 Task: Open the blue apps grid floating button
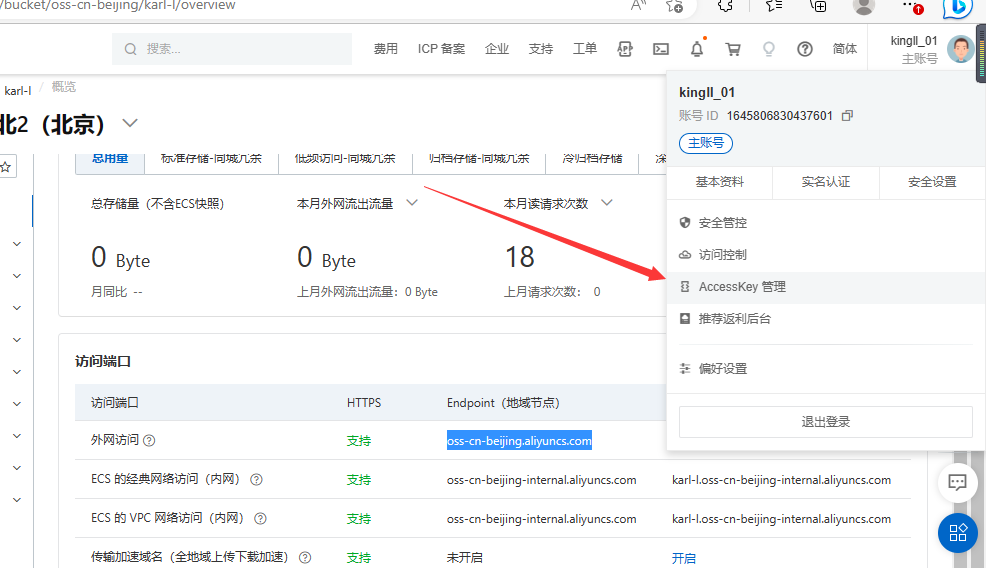coord(958,533)
